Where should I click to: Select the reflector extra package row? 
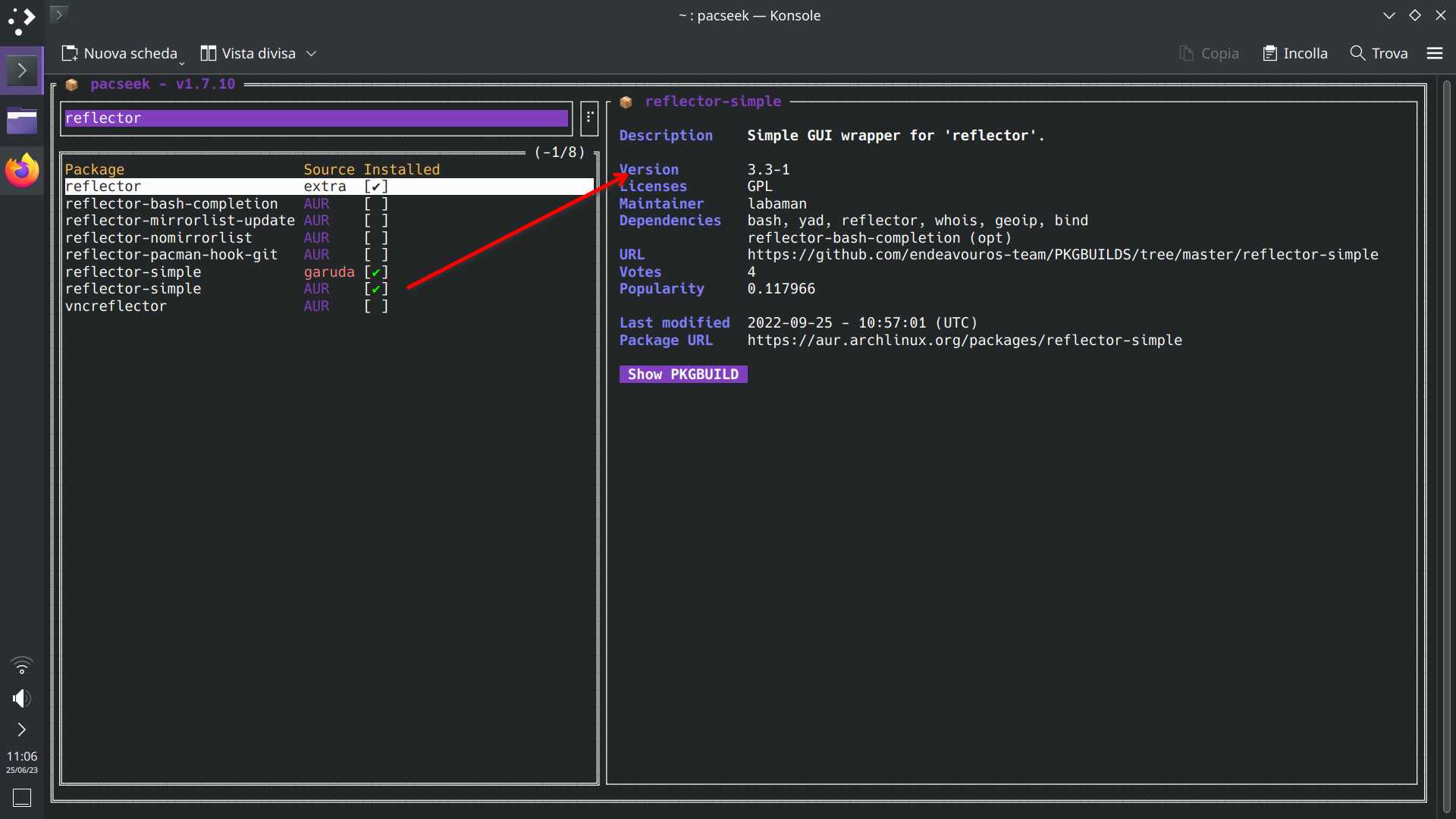click(x=329, y=187)
